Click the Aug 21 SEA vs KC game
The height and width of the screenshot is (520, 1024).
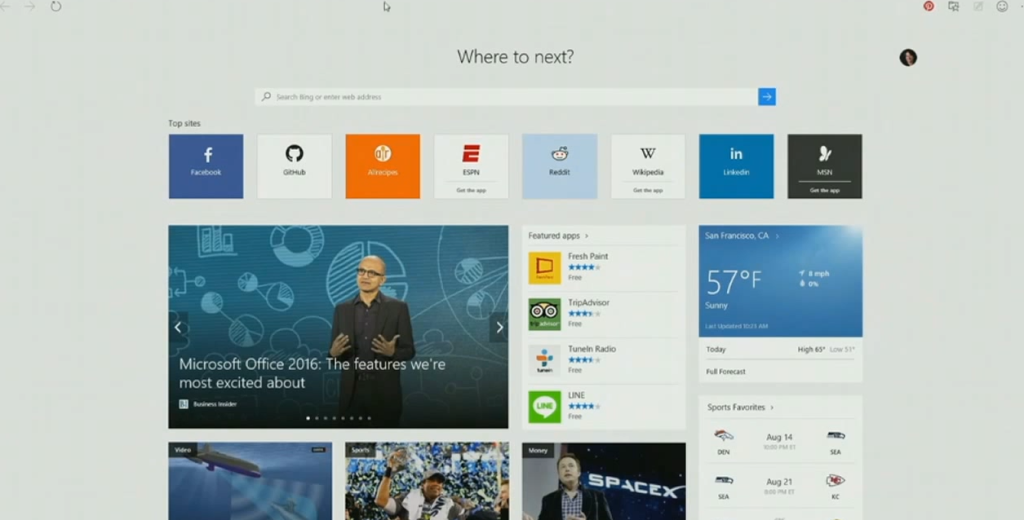[780, 487]
